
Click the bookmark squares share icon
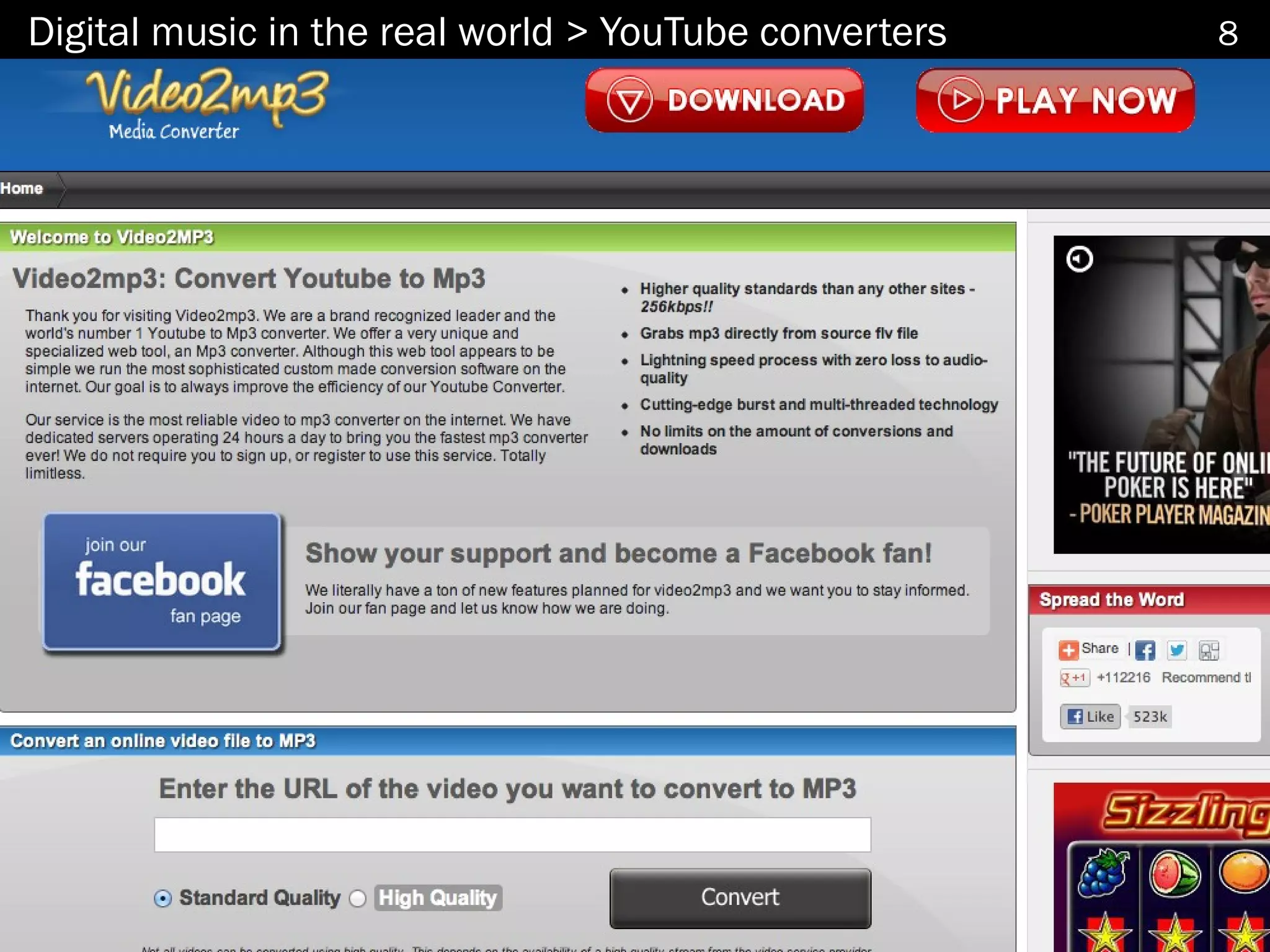point(1209,650)
